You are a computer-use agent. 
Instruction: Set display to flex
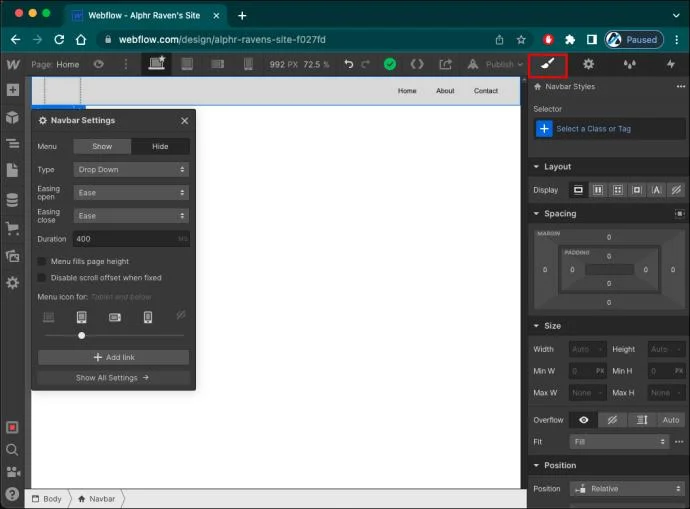click(598, 190)
